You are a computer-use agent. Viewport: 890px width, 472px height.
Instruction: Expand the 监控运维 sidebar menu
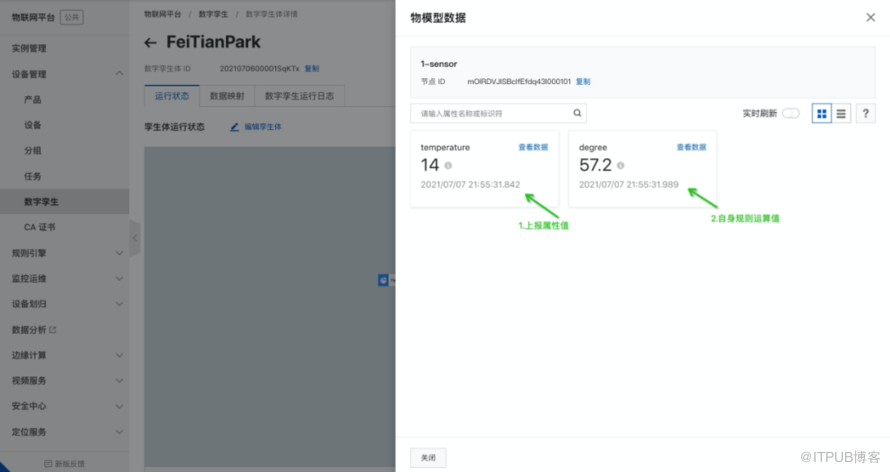[119, 279]
